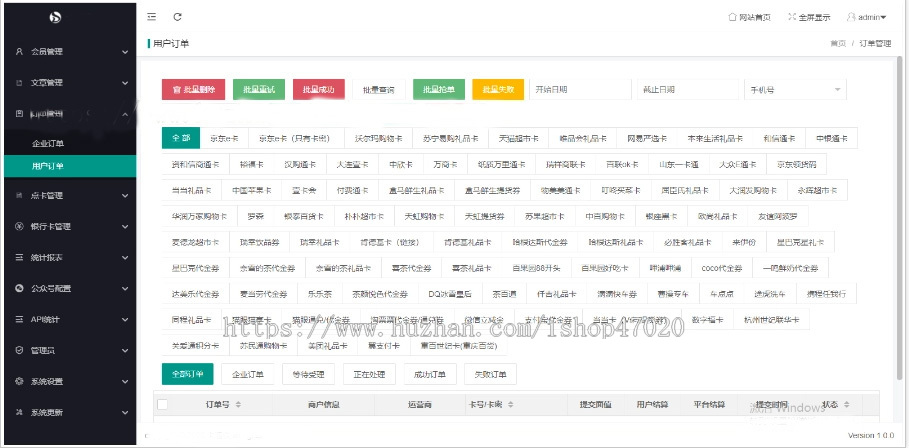Collapse 订单管理 using its up chevron
This screenshot has height=448, width=909.
point(125,114)
